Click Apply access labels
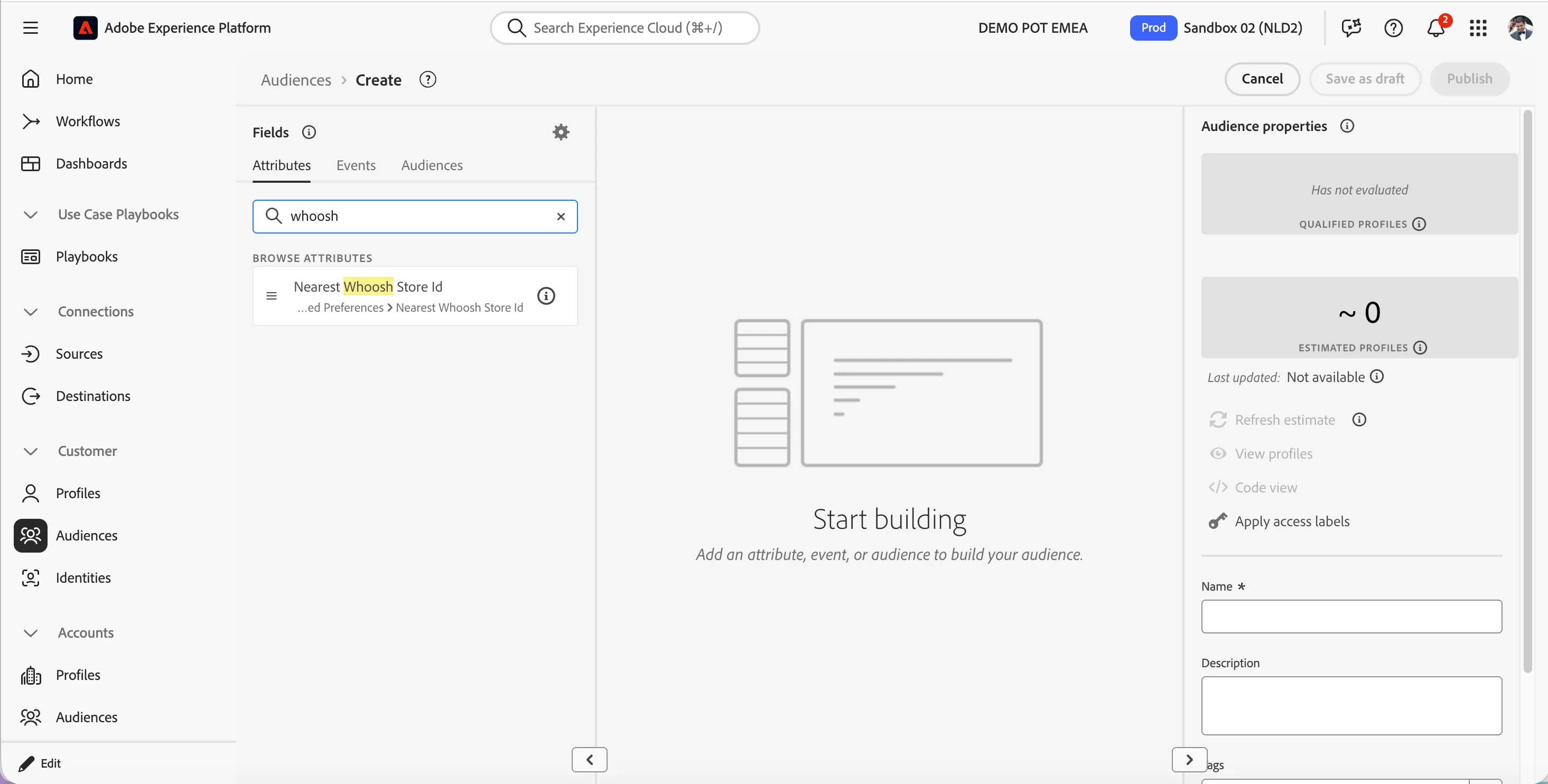This screenshot has width=1548, height=784. 1292,521
